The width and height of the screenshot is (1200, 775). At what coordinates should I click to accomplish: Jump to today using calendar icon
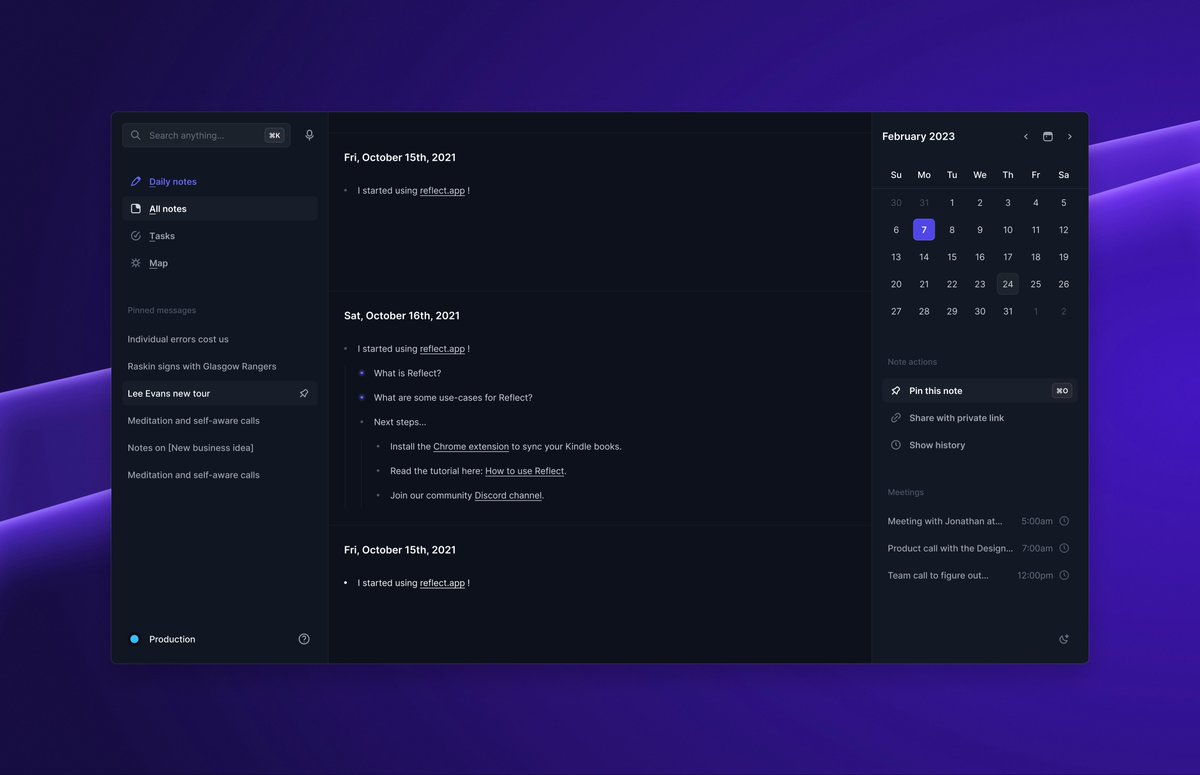[1048, 136]
